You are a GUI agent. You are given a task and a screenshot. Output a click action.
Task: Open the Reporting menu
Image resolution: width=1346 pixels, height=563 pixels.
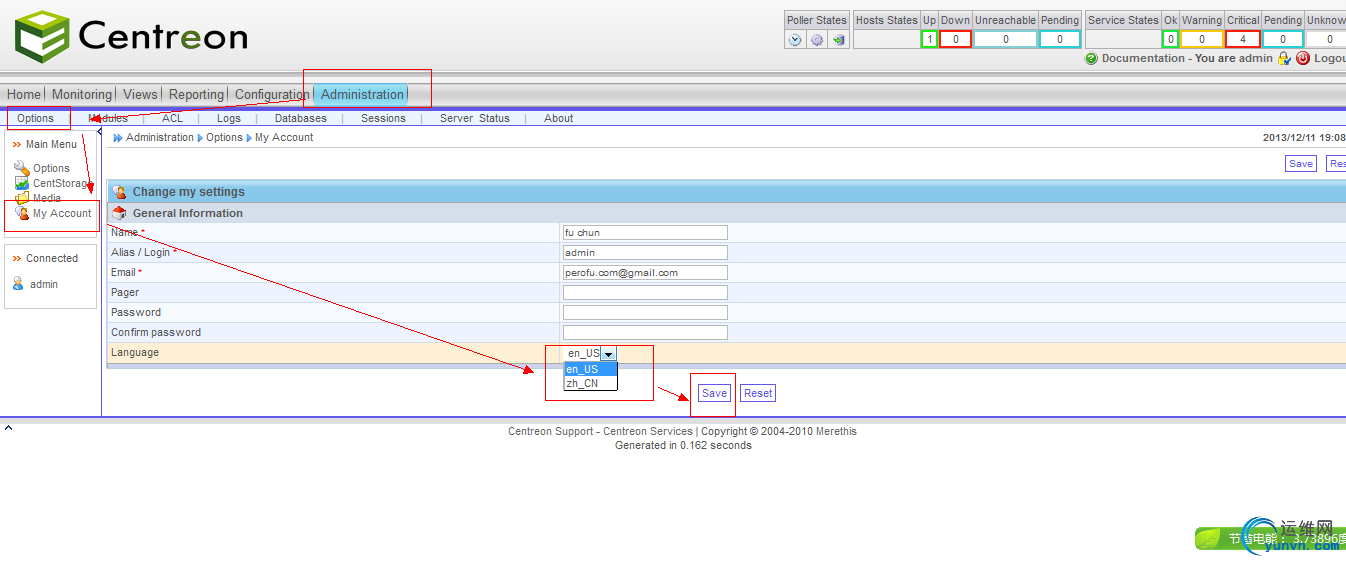pyautogui.click(x=196, y=95)
